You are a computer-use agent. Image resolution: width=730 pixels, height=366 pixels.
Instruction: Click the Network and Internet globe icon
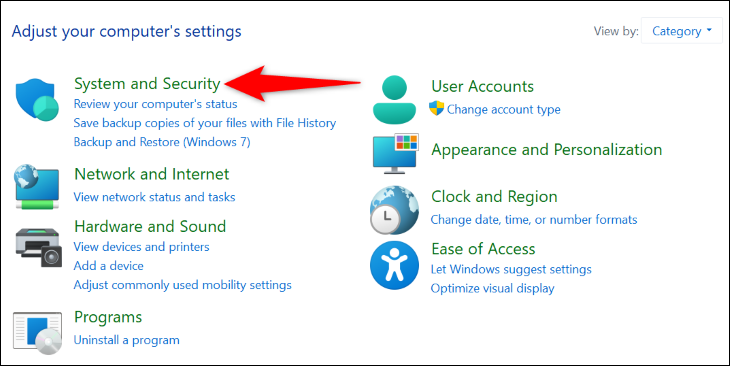pos(37,187)
